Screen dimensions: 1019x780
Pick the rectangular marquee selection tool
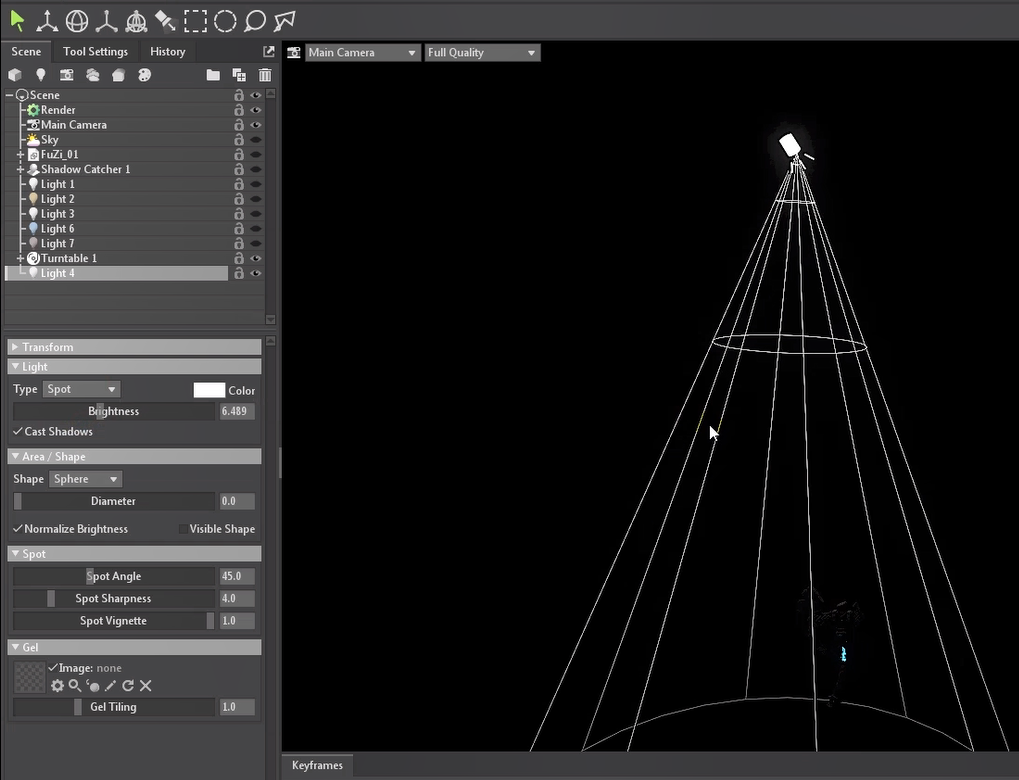coord(195,21)
